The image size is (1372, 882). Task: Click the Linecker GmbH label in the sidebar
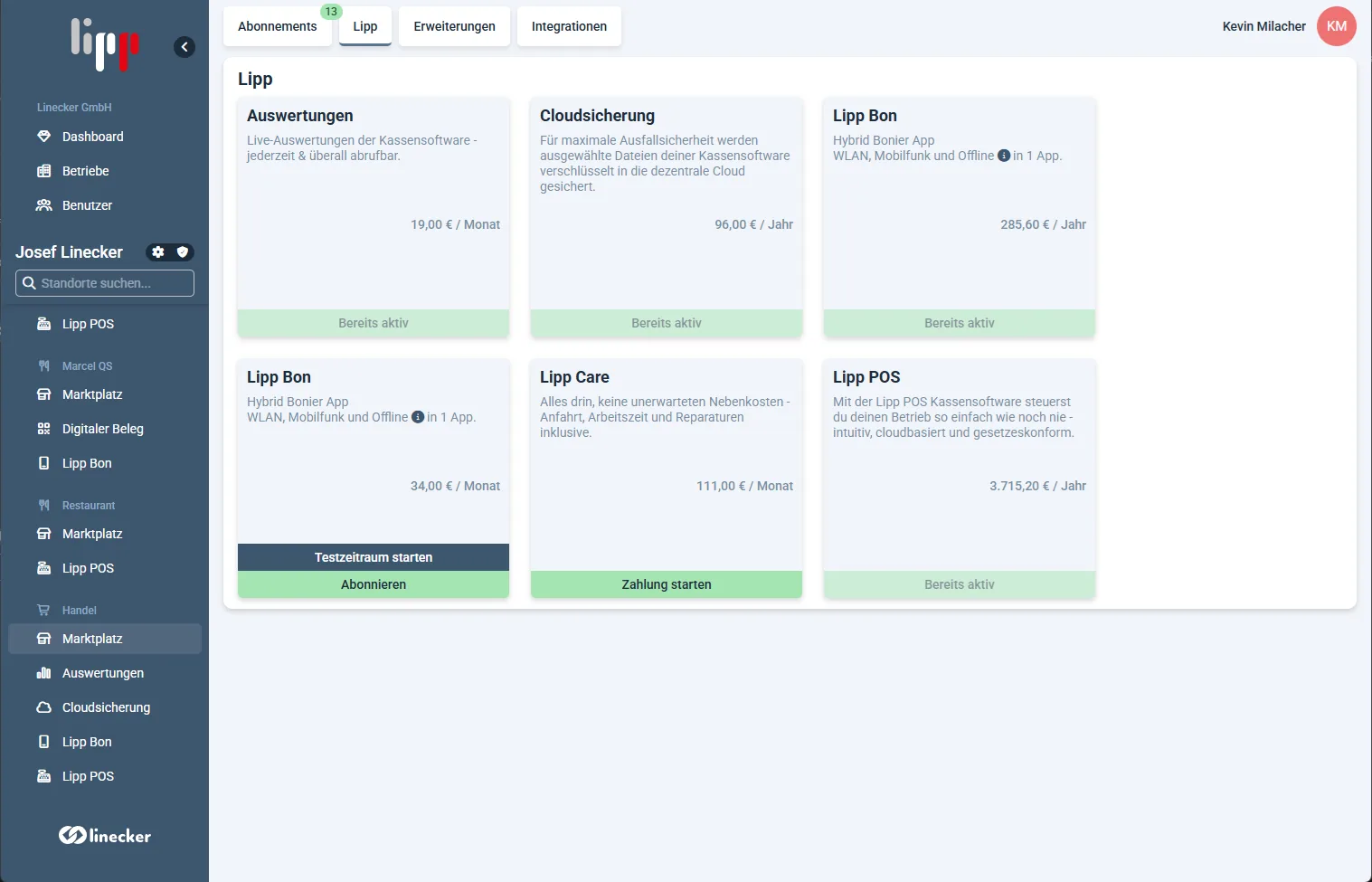point(74,108)
